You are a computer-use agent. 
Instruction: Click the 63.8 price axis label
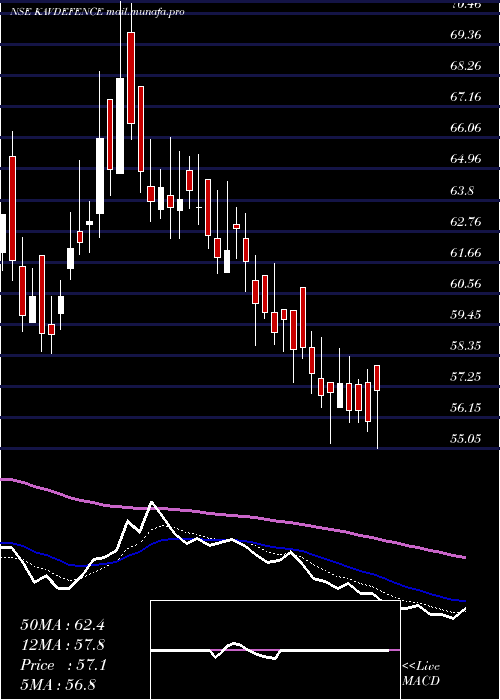462,191
